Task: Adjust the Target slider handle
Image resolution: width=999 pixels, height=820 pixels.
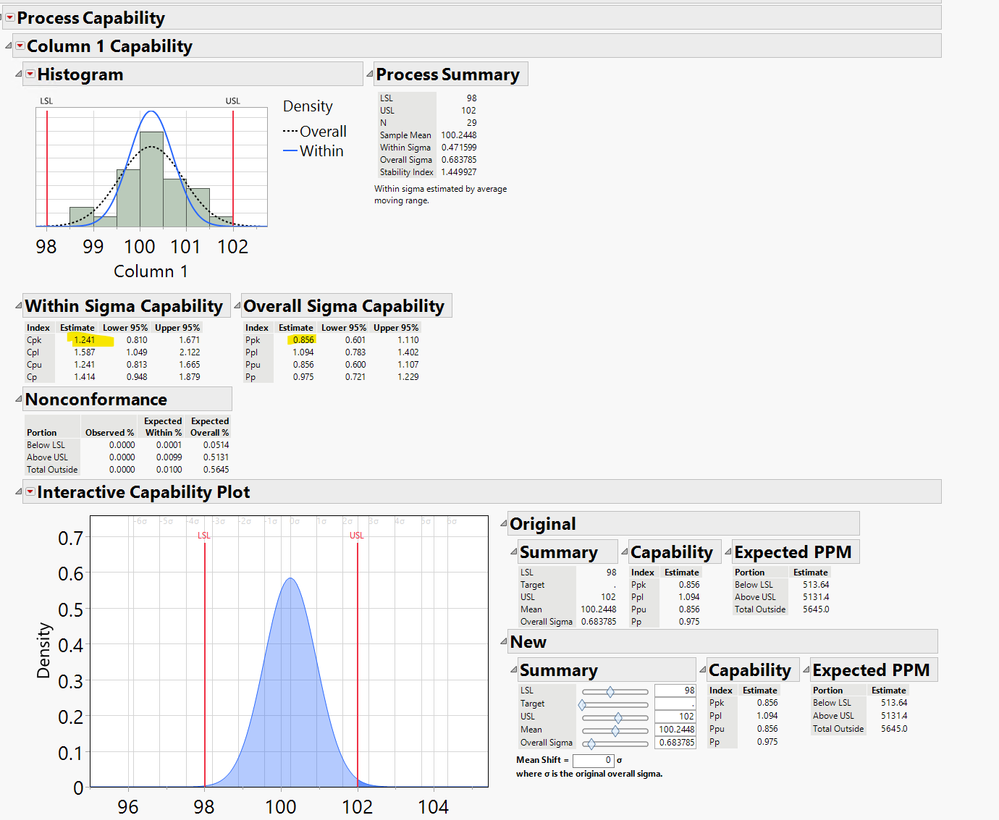Action: click(582, 705)
